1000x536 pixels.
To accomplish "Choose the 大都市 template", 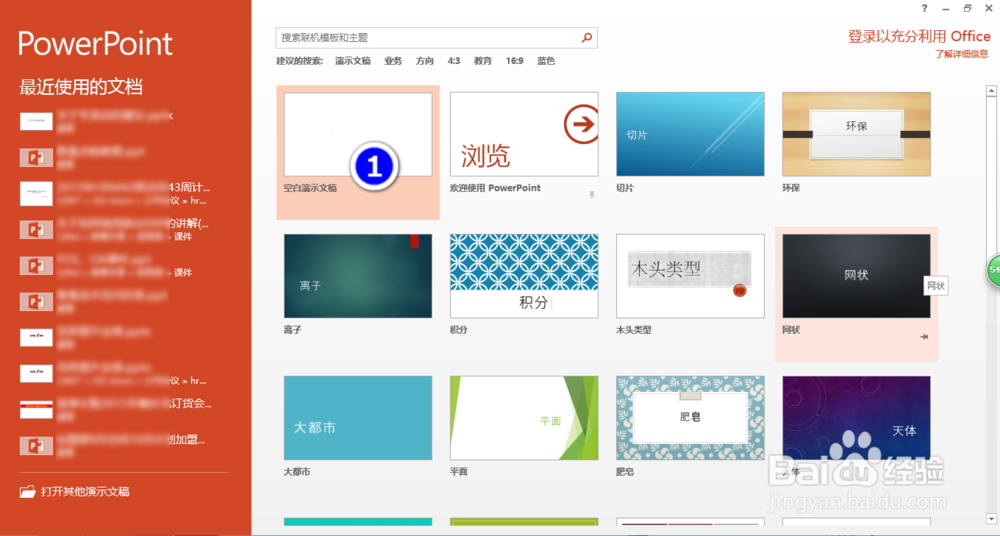I will (358, 418).
